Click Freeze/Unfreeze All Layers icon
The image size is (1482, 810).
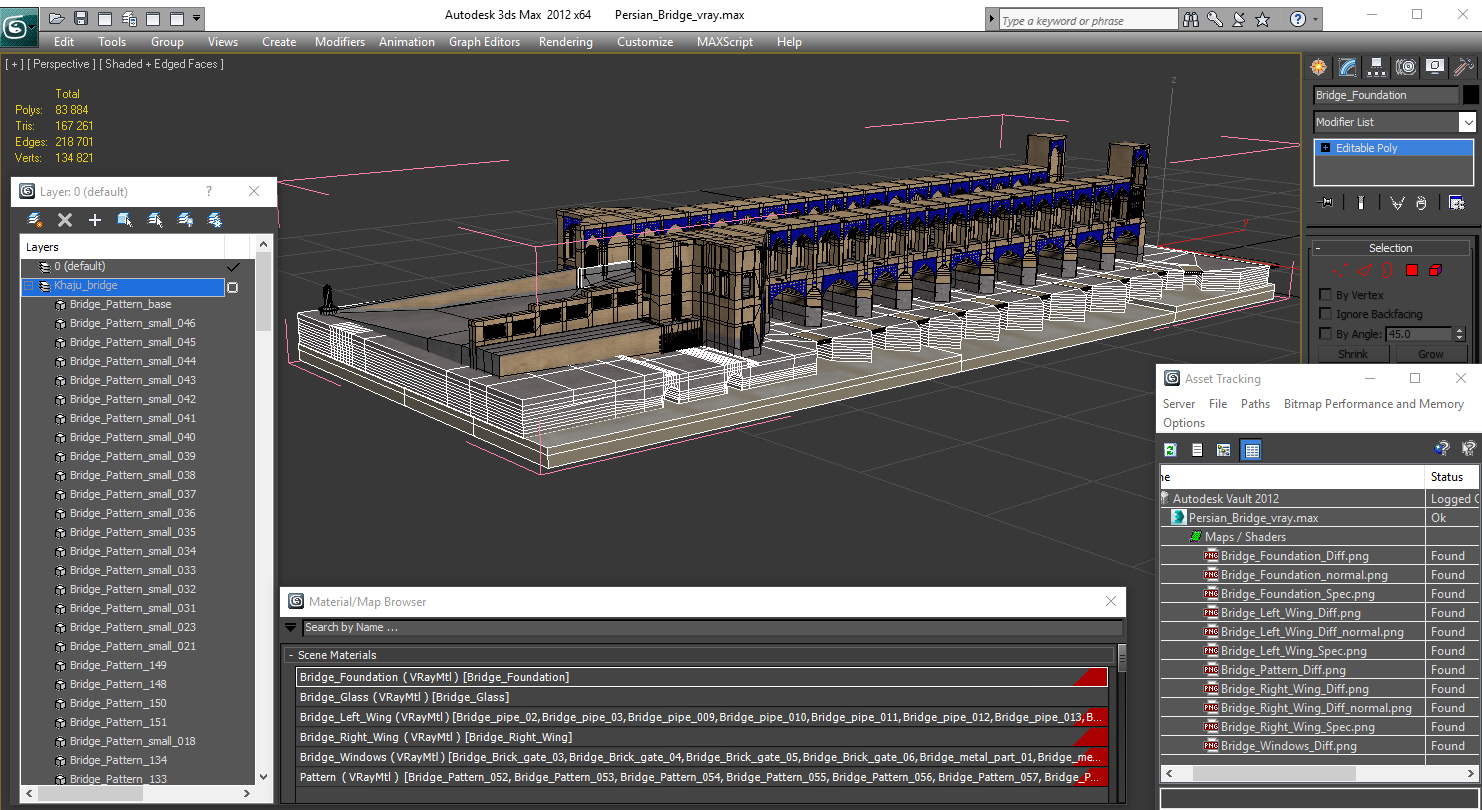click(x=215, y=220)
